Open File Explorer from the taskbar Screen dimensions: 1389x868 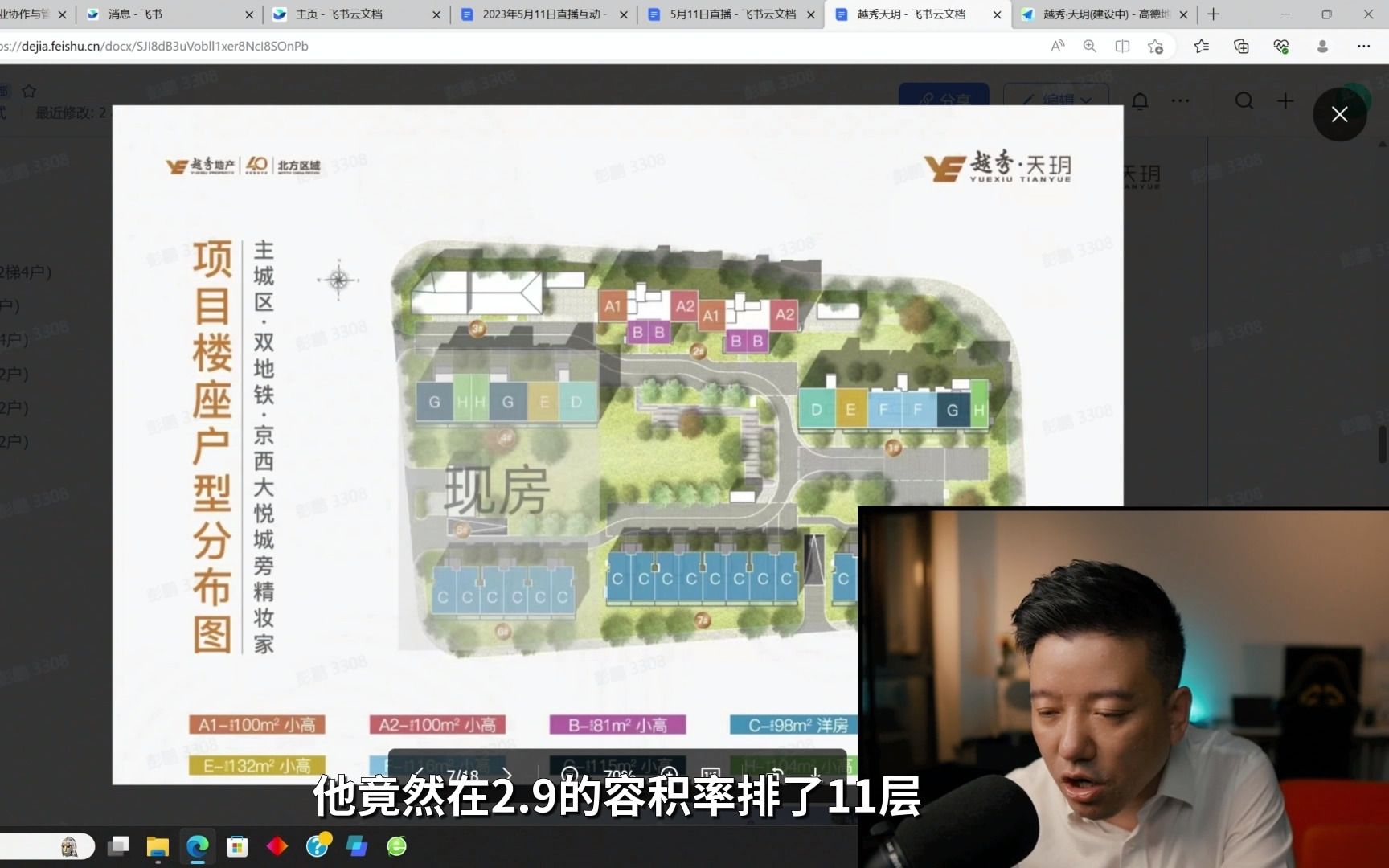click(158, 846)
